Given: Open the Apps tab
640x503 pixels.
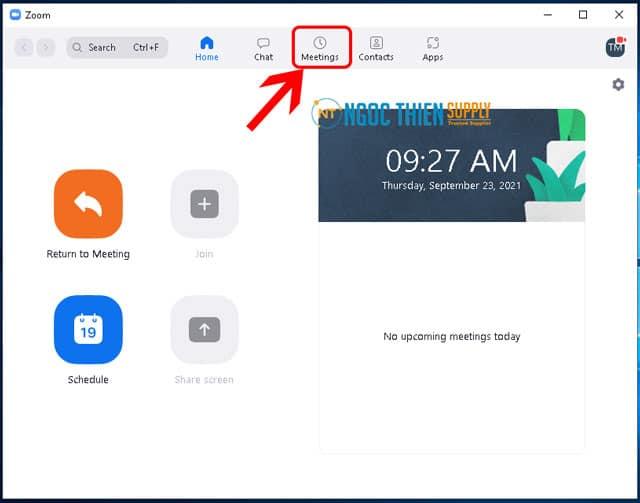Looking at the screenshot, I should coord(433,49).
